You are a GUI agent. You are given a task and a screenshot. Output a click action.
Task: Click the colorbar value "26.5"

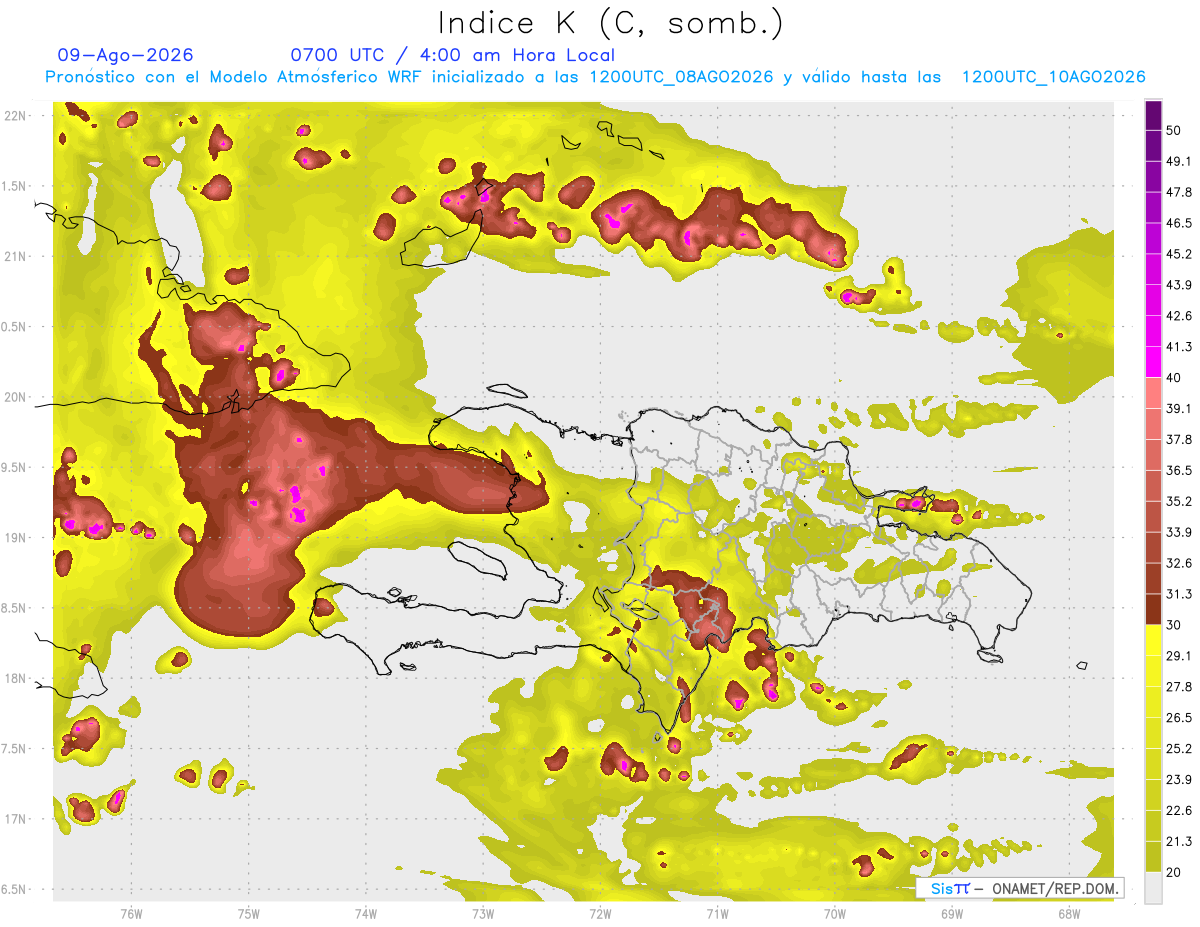point(1179,718)
